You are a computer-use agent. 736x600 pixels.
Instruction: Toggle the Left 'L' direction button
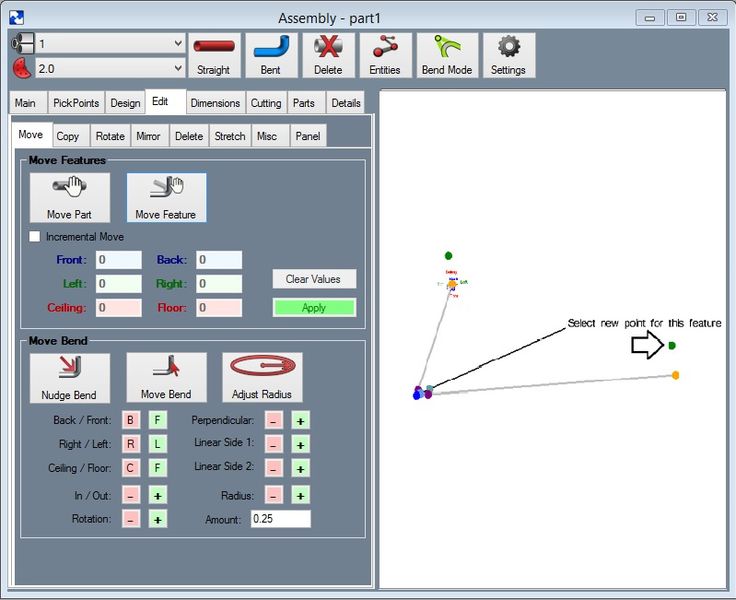(x=158, y=444)
